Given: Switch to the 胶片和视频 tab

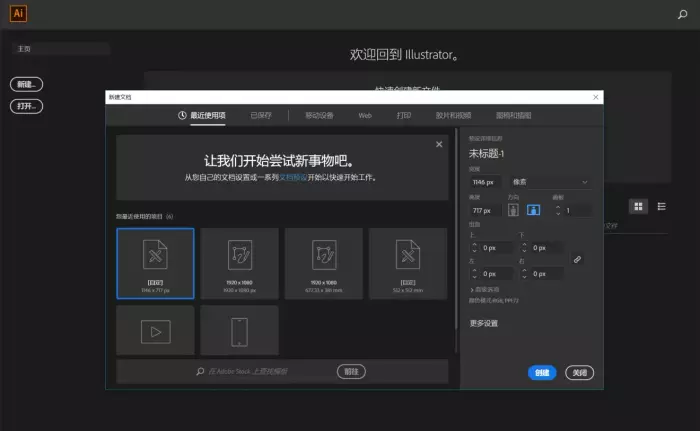Looking at the screenshot, I should pyautogui.click(x=453, y=115).
